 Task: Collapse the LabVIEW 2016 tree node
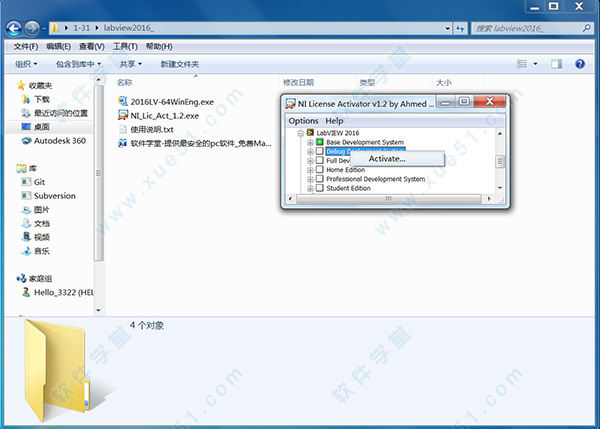click(301, 133)
